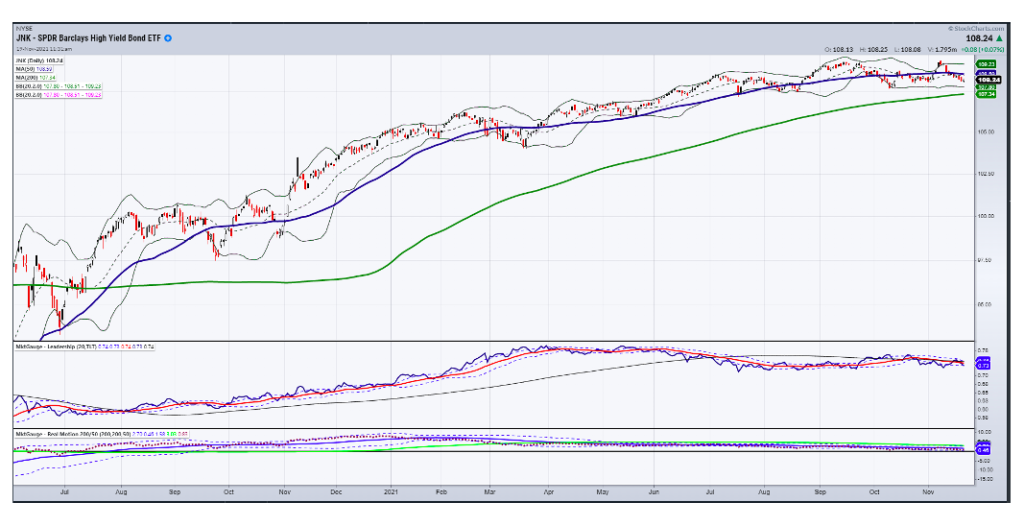Screen dimensions: 1024x526
Task: Click the NYSE exchange label
Action: (x=22, y=29)
